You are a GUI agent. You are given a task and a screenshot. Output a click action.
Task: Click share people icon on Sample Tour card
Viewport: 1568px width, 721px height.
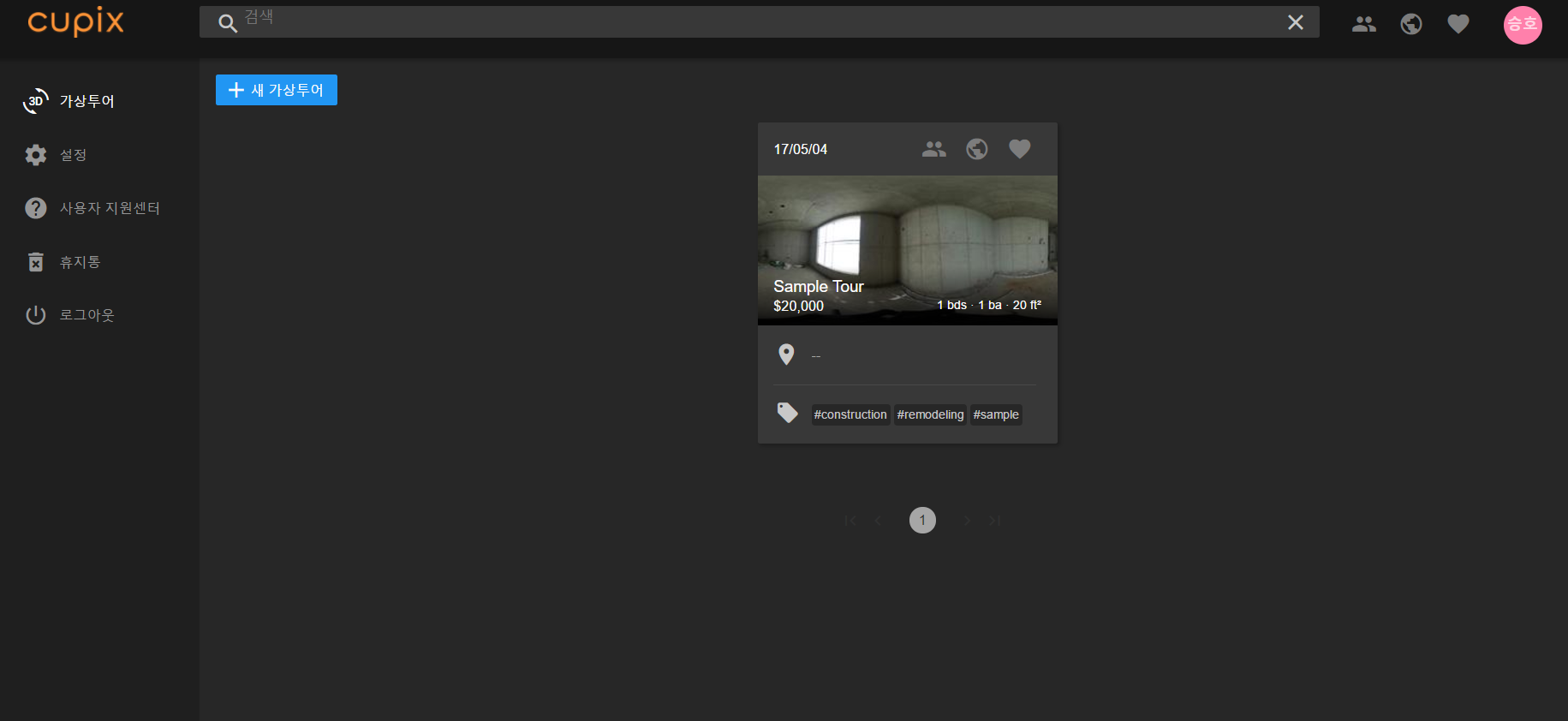pyautogui.click(x=933, y=149)
